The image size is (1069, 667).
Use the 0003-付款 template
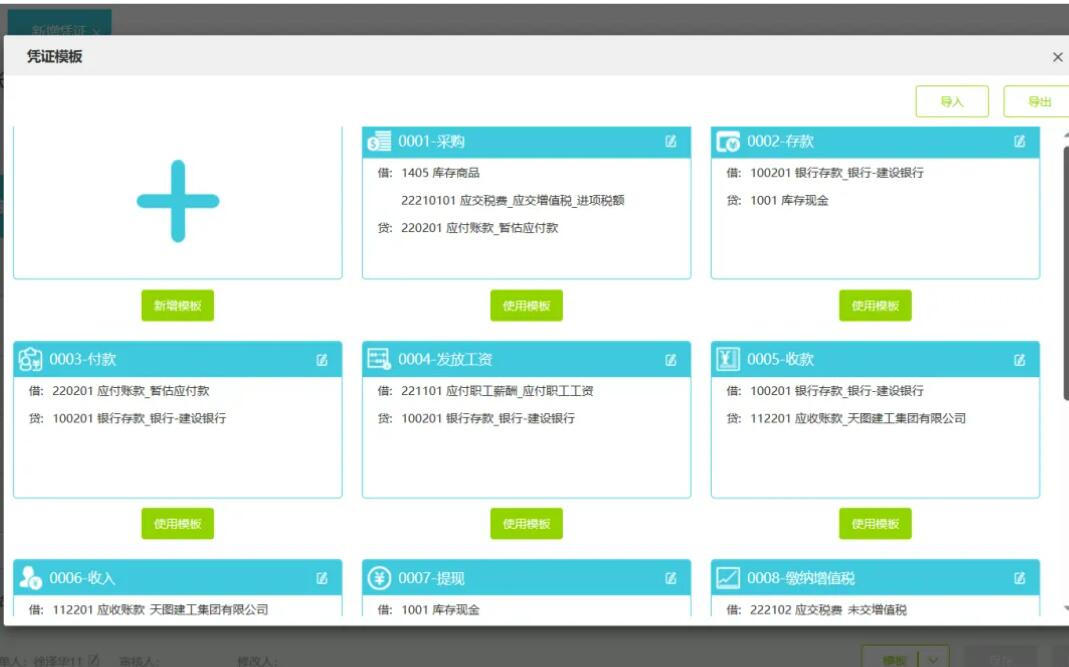pyautogui.click(x=177, y=524)
